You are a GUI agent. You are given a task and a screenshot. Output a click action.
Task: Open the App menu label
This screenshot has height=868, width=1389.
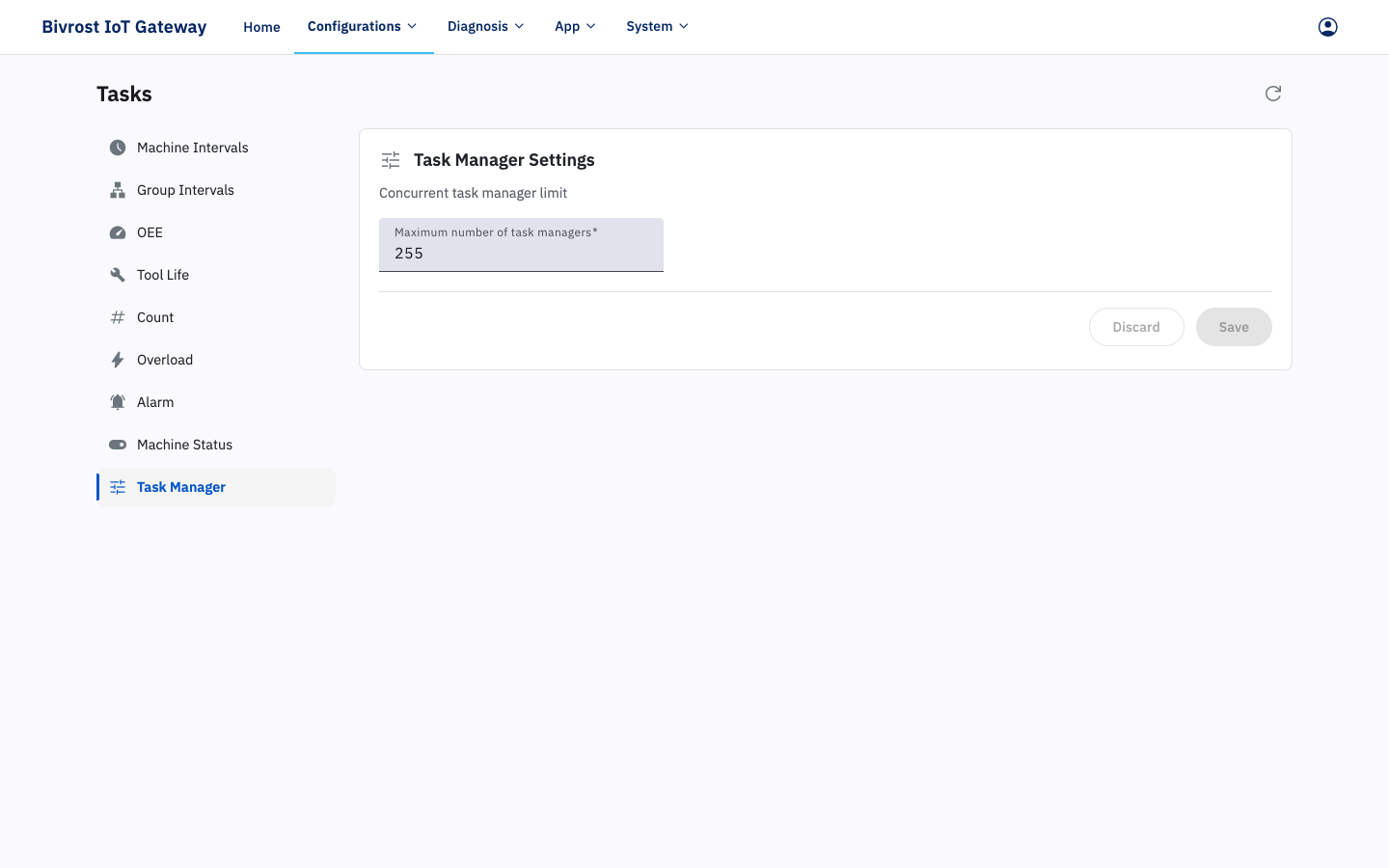567,26
